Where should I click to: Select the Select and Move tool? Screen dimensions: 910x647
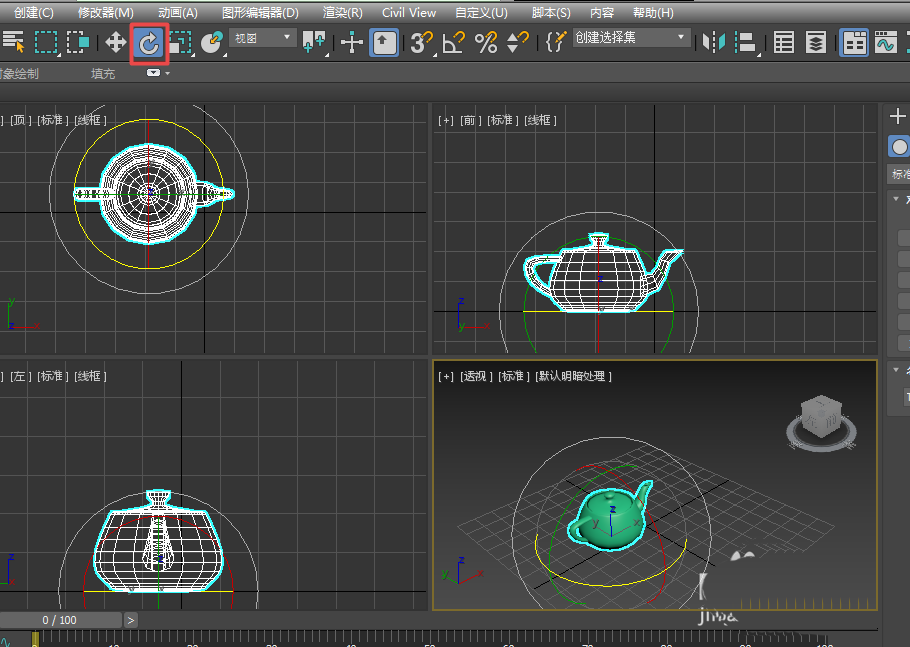114,42
